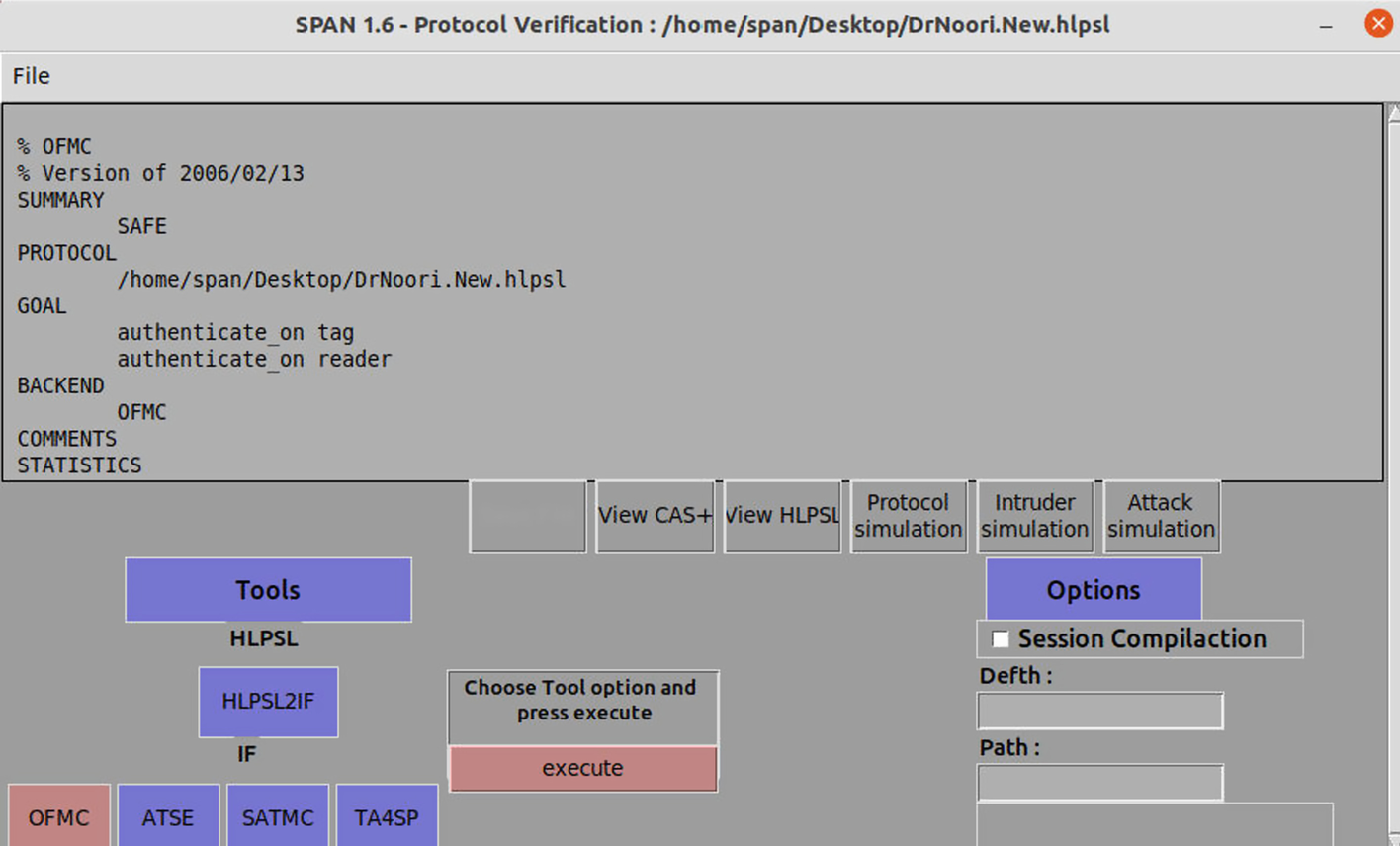The image size is (1400, 846).
Task: Click the protocol path line in output
Action: coord(341,280)
